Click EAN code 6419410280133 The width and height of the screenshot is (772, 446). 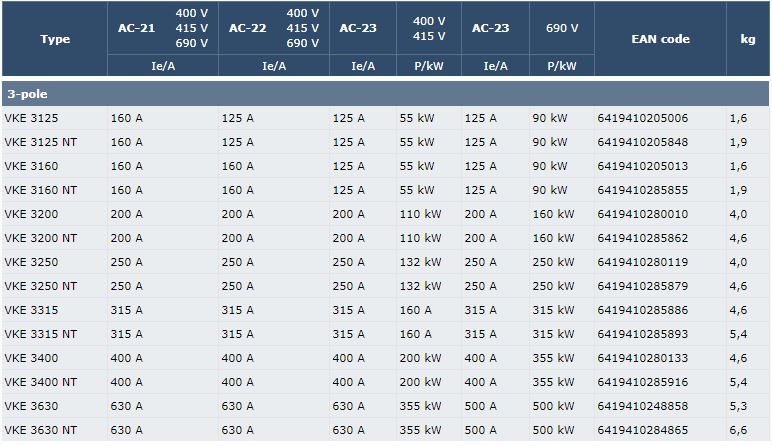point(643,358)
